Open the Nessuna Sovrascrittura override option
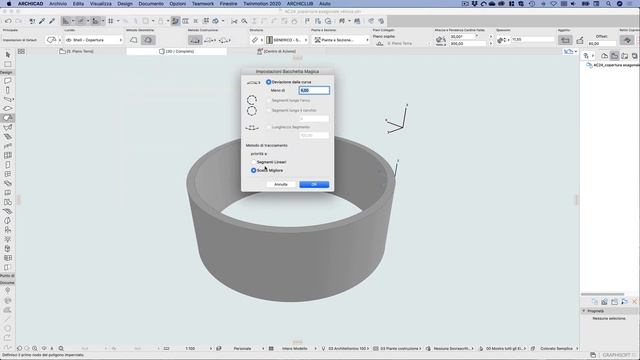The width and height of the screenshot is (640, 360). [453, 349]
